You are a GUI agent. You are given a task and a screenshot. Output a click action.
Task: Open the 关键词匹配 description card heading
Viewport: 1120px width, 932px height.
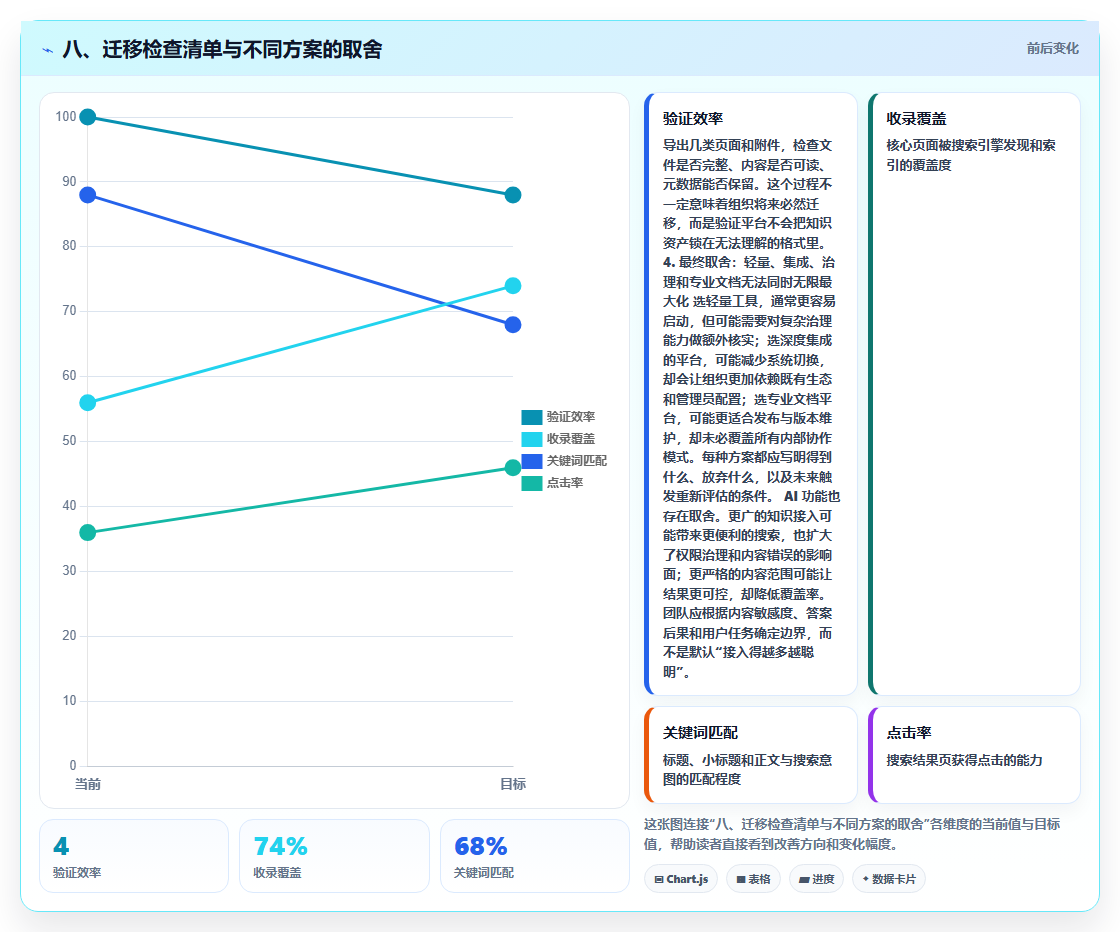tap(700, 733)
